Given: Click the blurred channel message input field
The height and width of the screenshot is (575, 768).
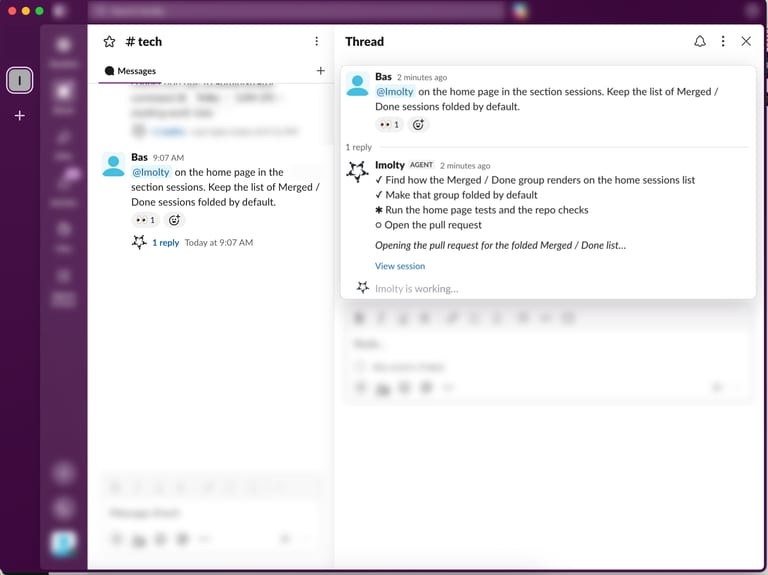Looking at the screenshot, I should (x=211, y=513).
